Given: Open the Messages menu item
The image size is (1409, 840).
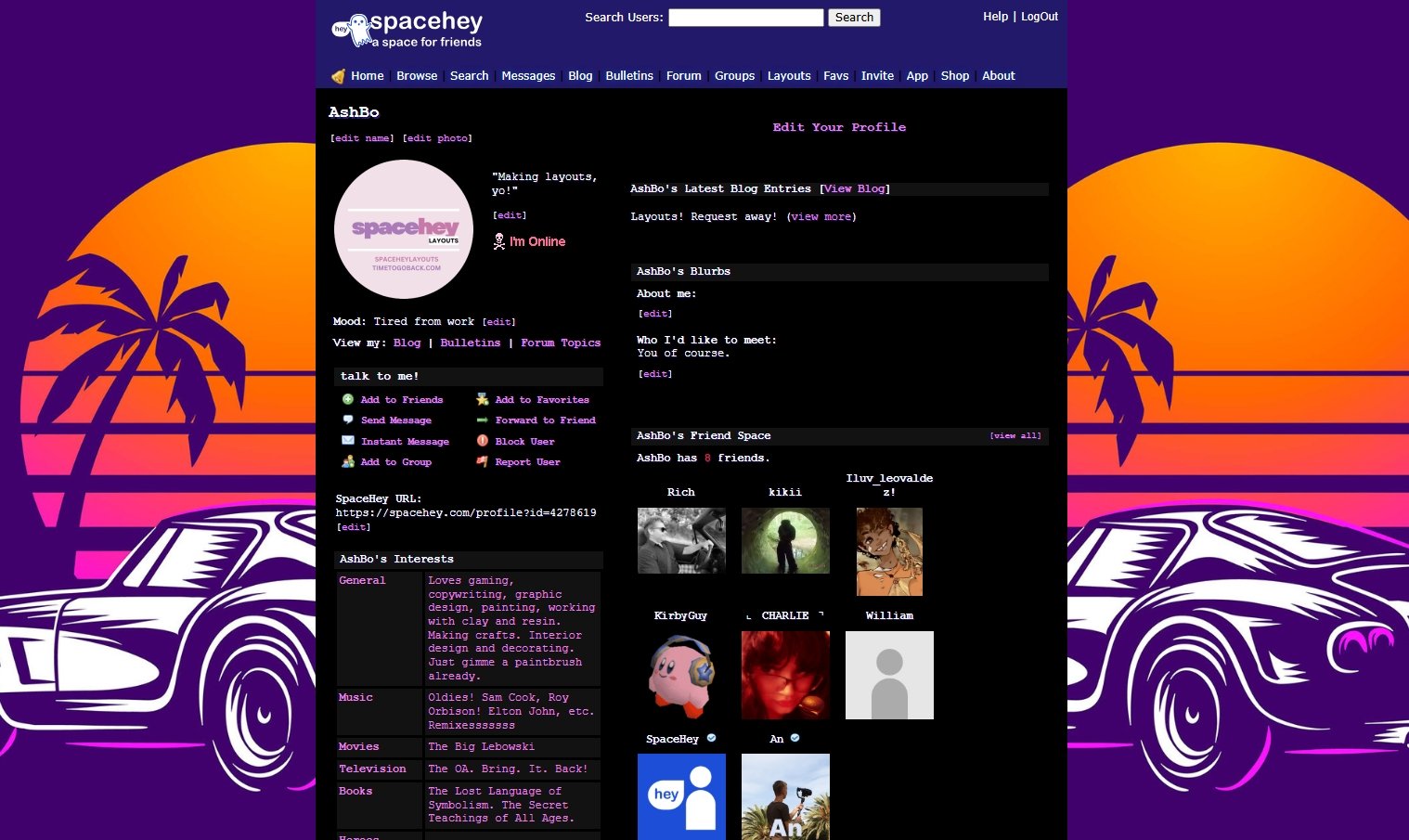Looking at the screenshot, I should click(528, 76).
